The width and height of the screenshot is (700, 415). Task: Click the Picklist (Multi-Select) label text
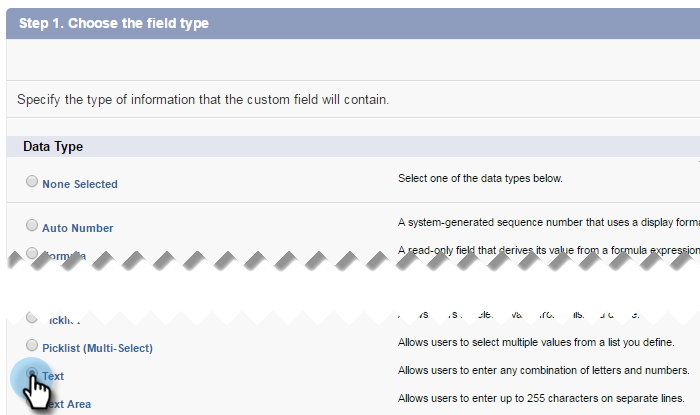coord(97,348)
